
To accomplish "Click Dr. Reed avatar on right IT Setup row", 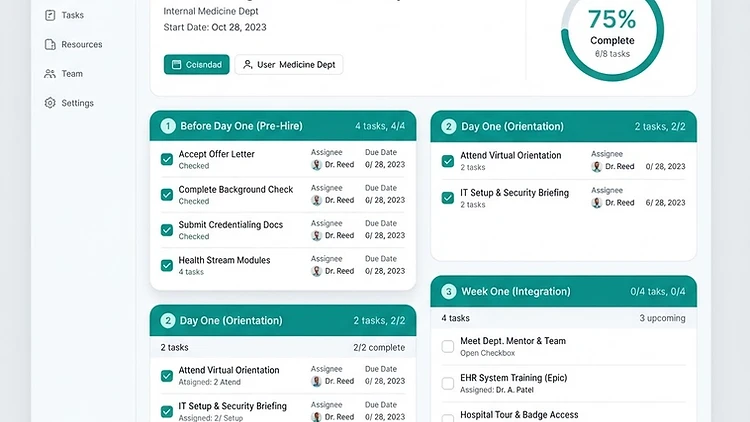I will click(x=596, y=203).
